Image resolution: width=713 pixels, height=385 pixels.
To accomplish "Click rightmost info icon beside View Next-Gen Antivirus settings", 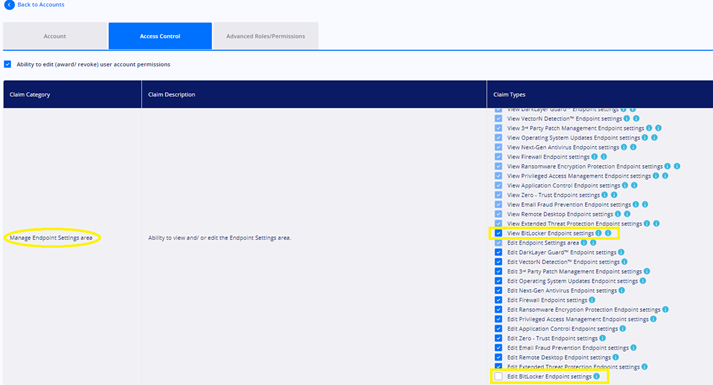I will pos(633,147).
